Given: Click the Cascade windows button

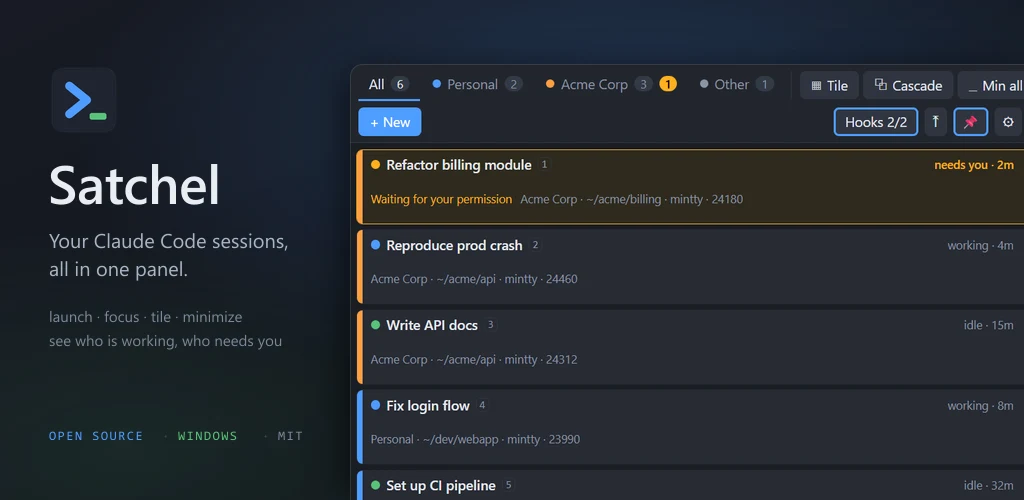Looking at the screenshot, I should (x=908, y=86).
